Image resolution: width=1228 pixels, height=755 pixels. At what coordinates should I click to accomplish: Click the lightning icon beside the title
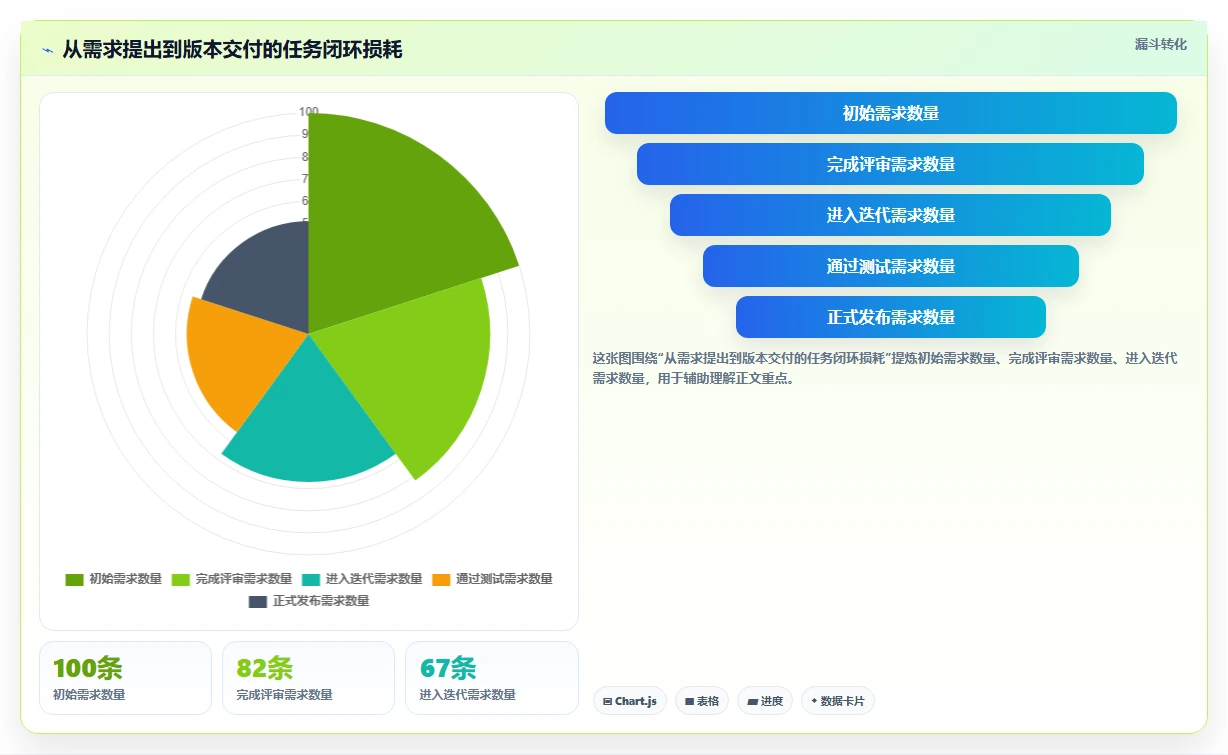pos(48,49)
